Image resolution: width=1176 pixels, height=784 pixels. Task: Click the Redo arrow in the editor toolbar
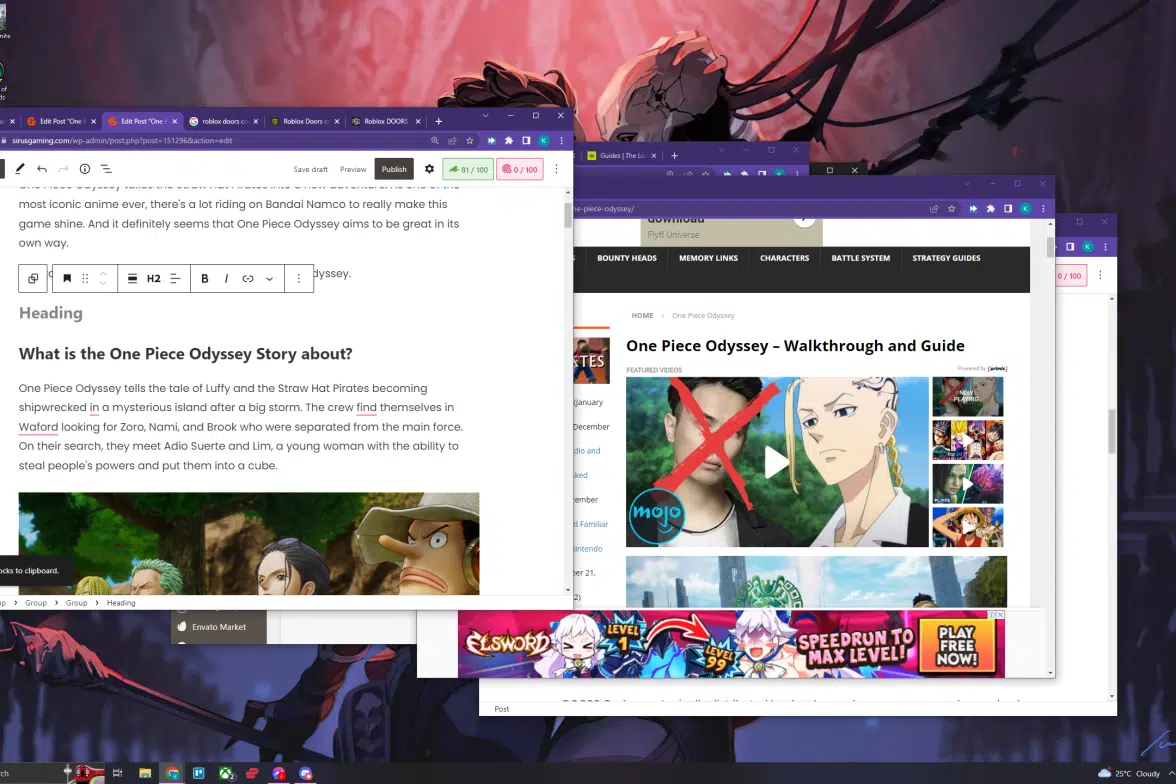(x=64, y=169)
